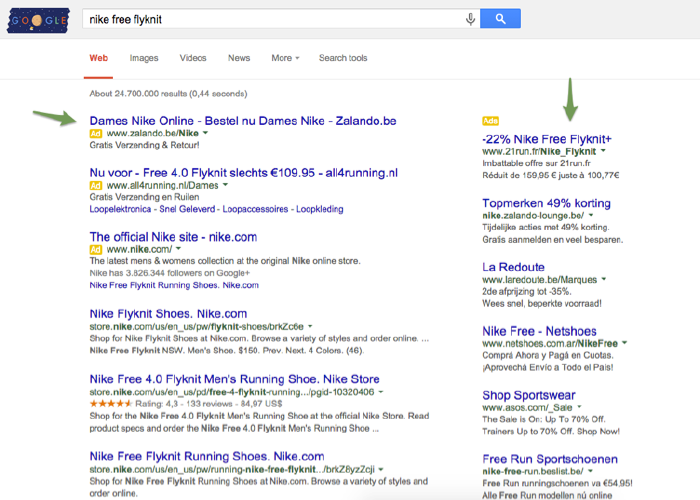
Task: Expand arrow beside pgid-10320406 URL
Action: click(381, 392)
